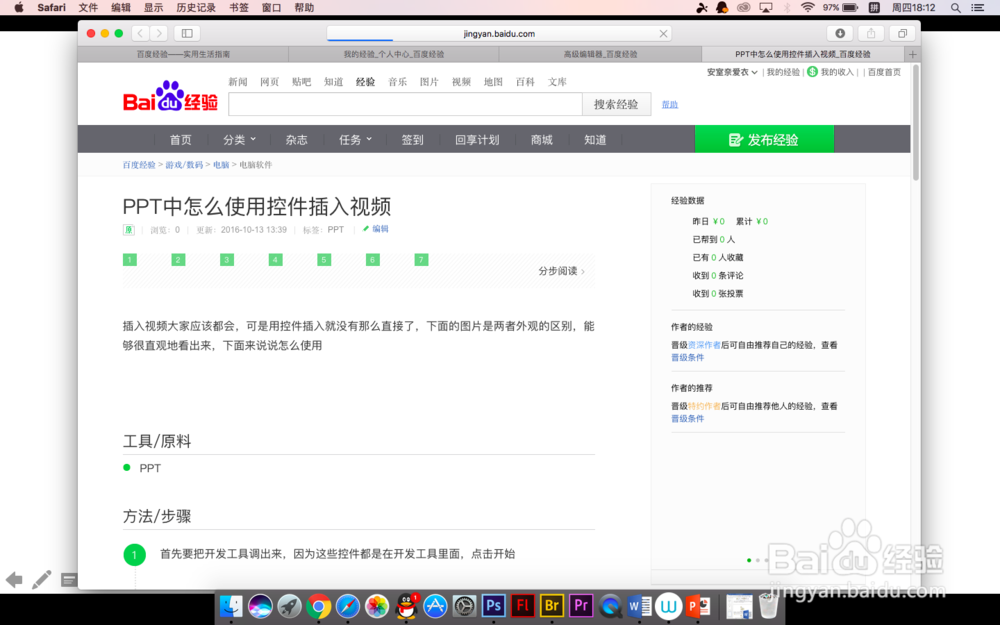Click the Baidu 经验 logo

[x=170, y=97]
